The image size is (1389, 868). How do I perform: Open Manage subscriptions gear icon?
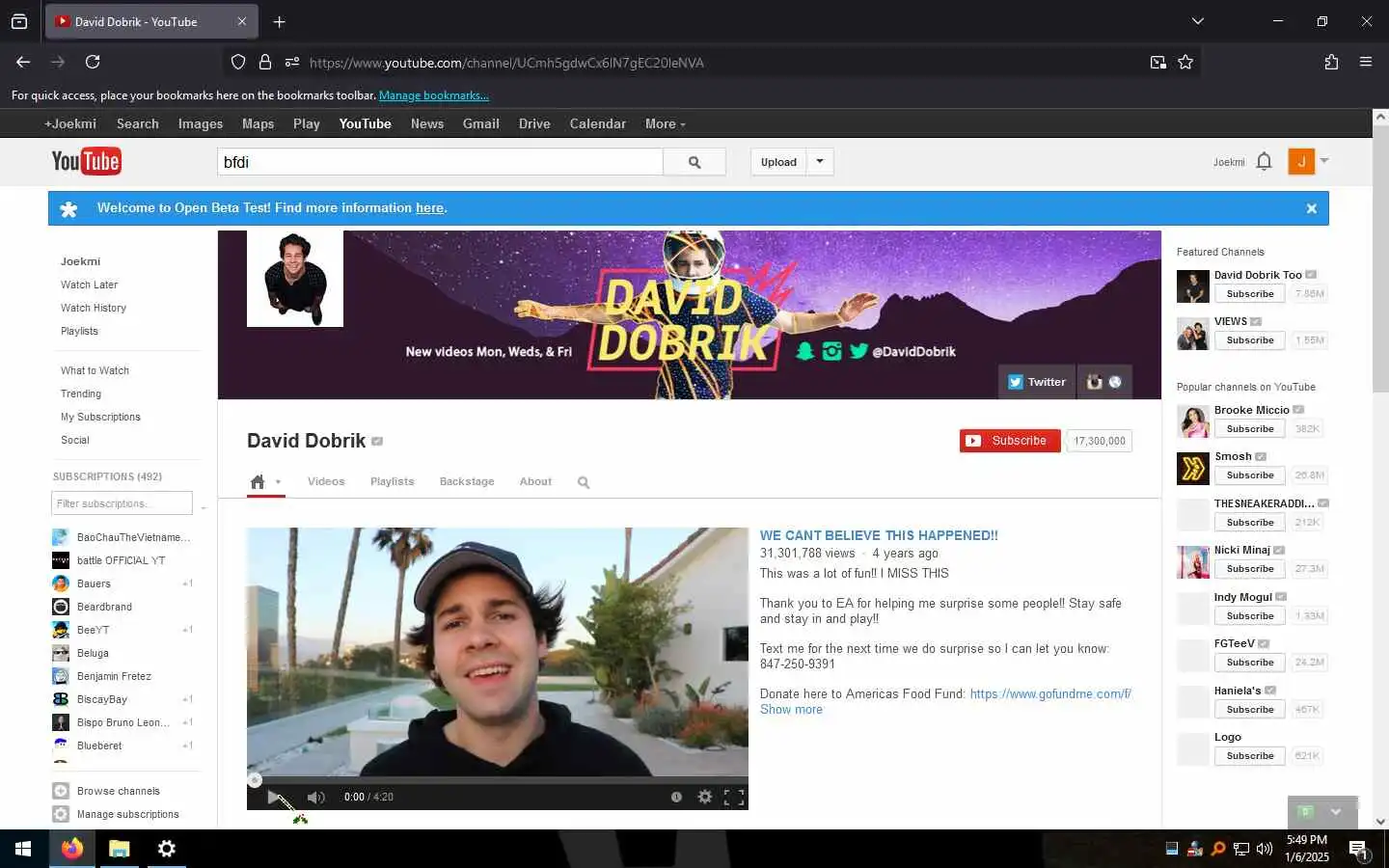pyautogui.click(x=61, y=814)
